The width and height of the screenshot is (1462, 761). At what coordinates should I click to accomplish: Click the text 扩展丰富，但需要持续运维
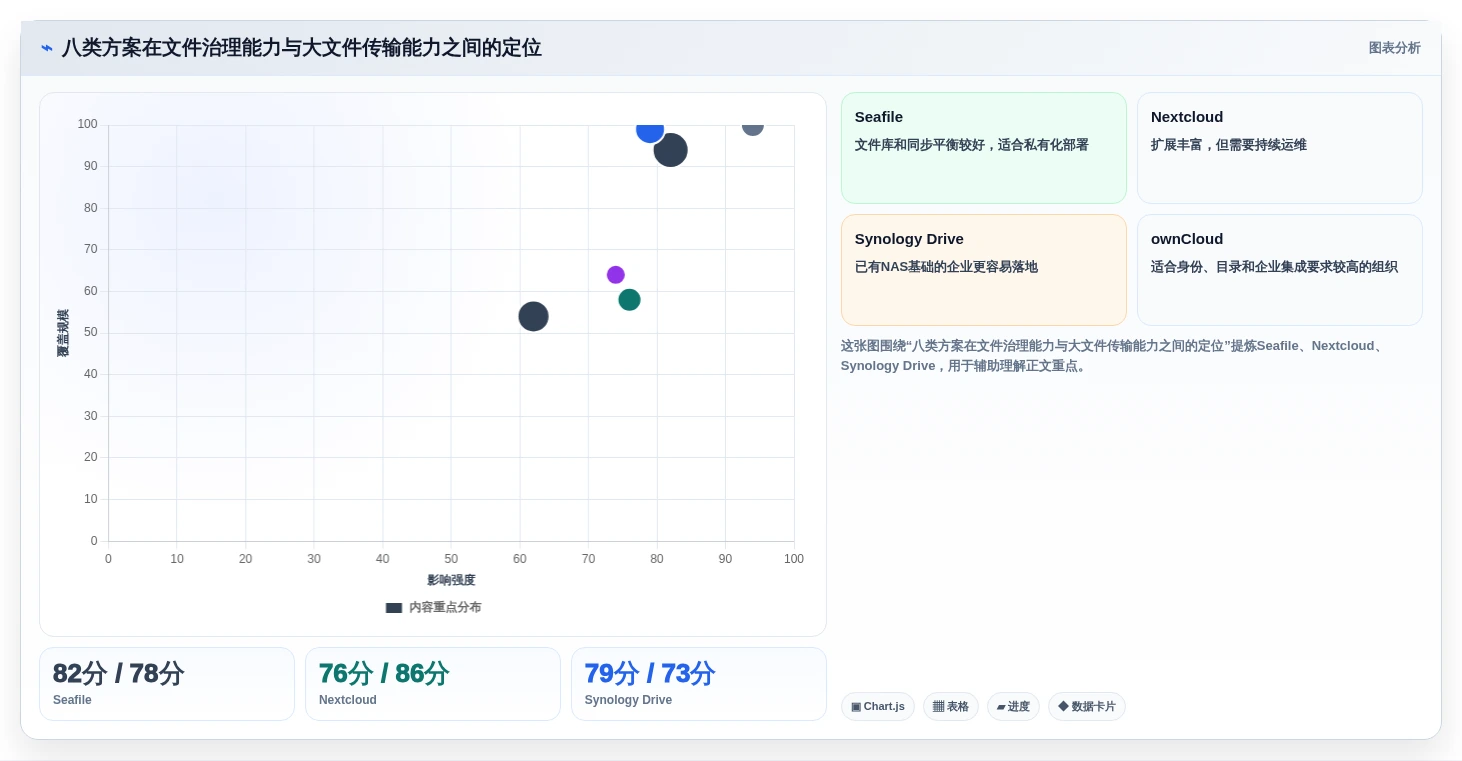pos(1229,145)
